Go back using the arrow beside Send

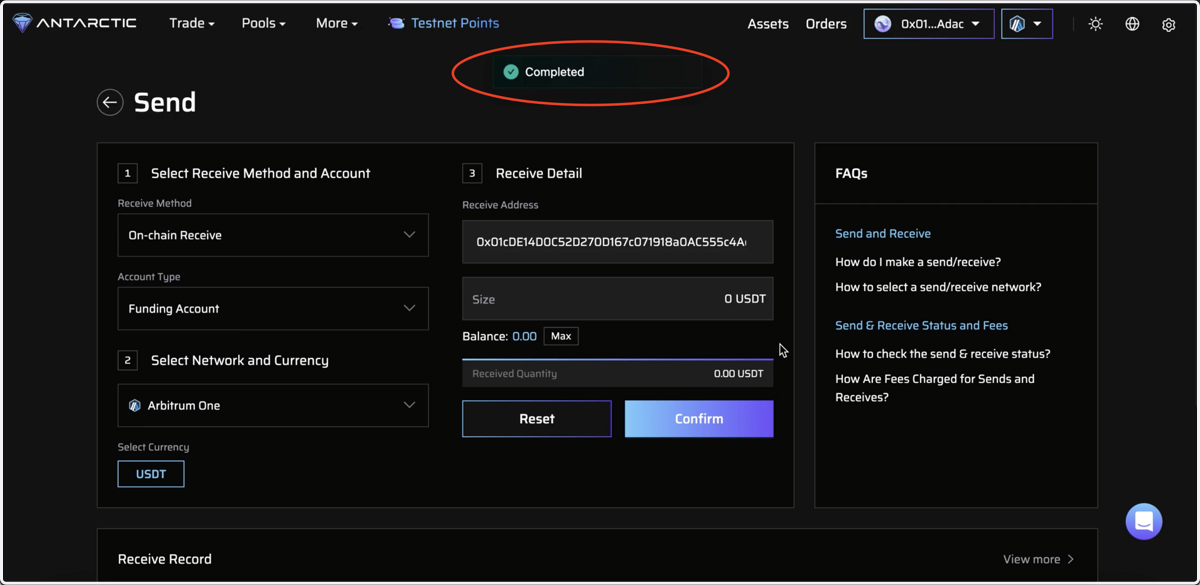click(110, 102)
